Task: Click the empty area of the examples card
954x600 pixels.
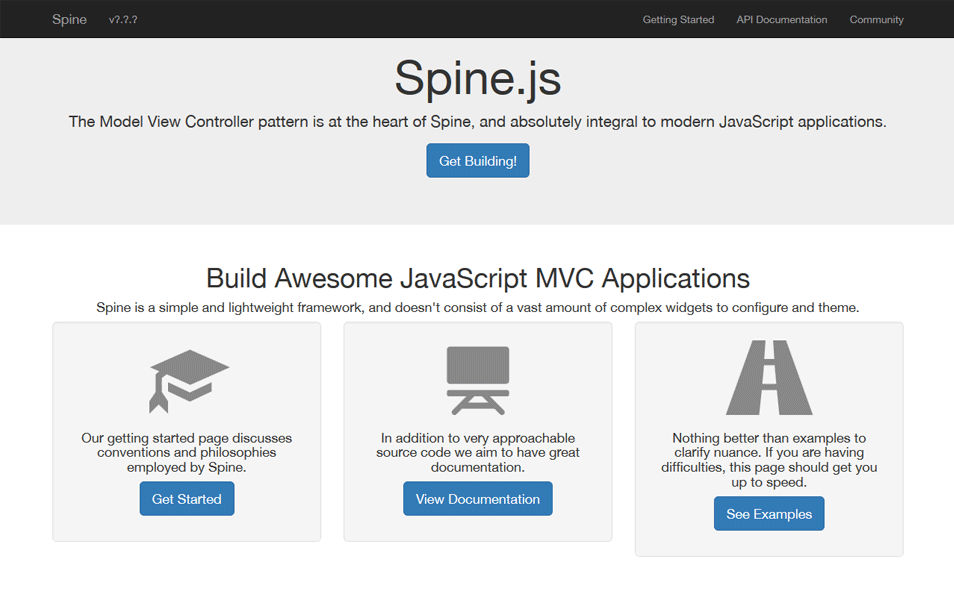Action: 769,543
